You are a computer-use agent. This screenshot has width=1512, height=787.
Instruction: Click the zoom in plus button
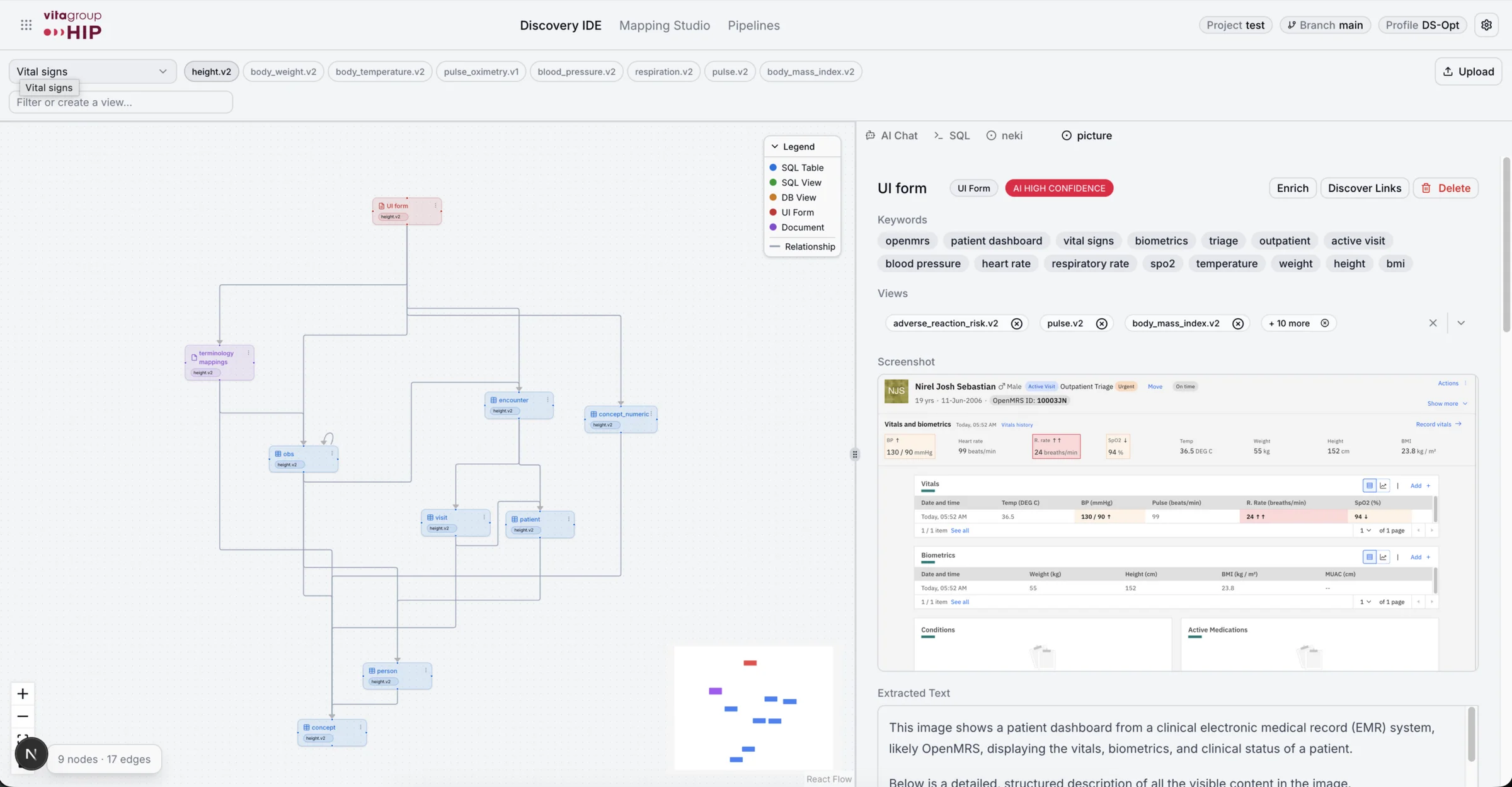click(x=23, y=694)
